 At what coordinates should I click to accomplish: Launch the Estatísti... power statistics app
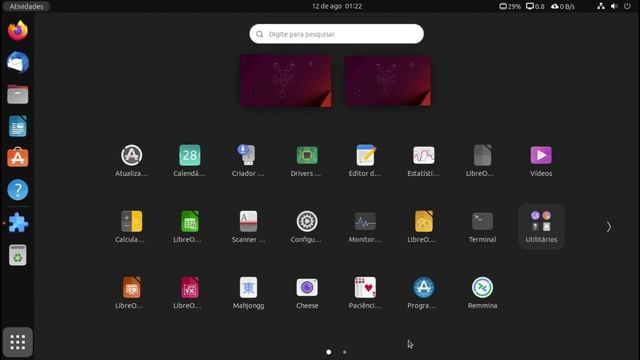[x=423, y=160]
